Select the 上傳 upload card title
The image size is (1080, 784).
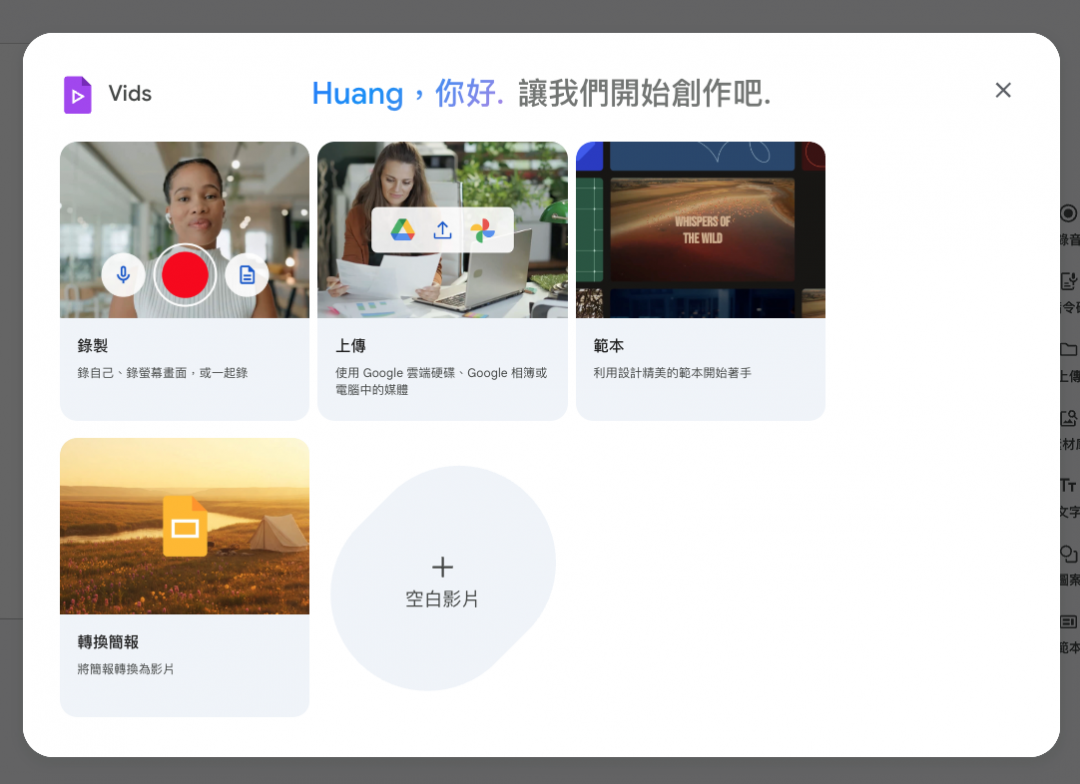(351, 346)
